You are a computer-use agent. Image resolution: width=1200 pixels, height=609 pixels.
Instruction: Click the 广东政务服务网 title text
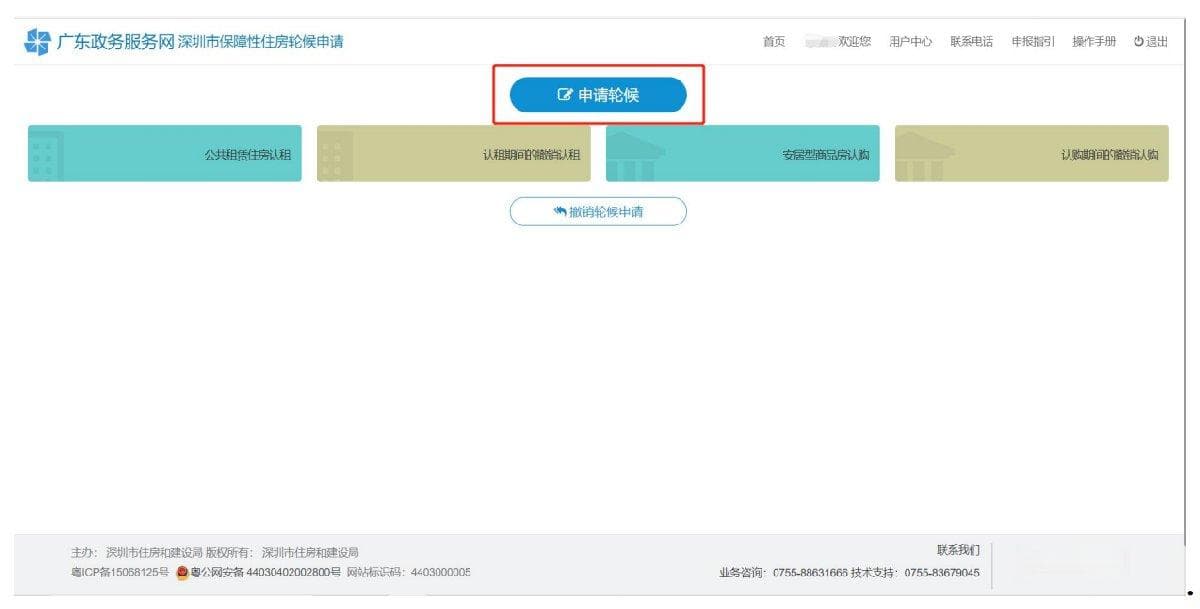pyautogui.click(x=115, y=42)
